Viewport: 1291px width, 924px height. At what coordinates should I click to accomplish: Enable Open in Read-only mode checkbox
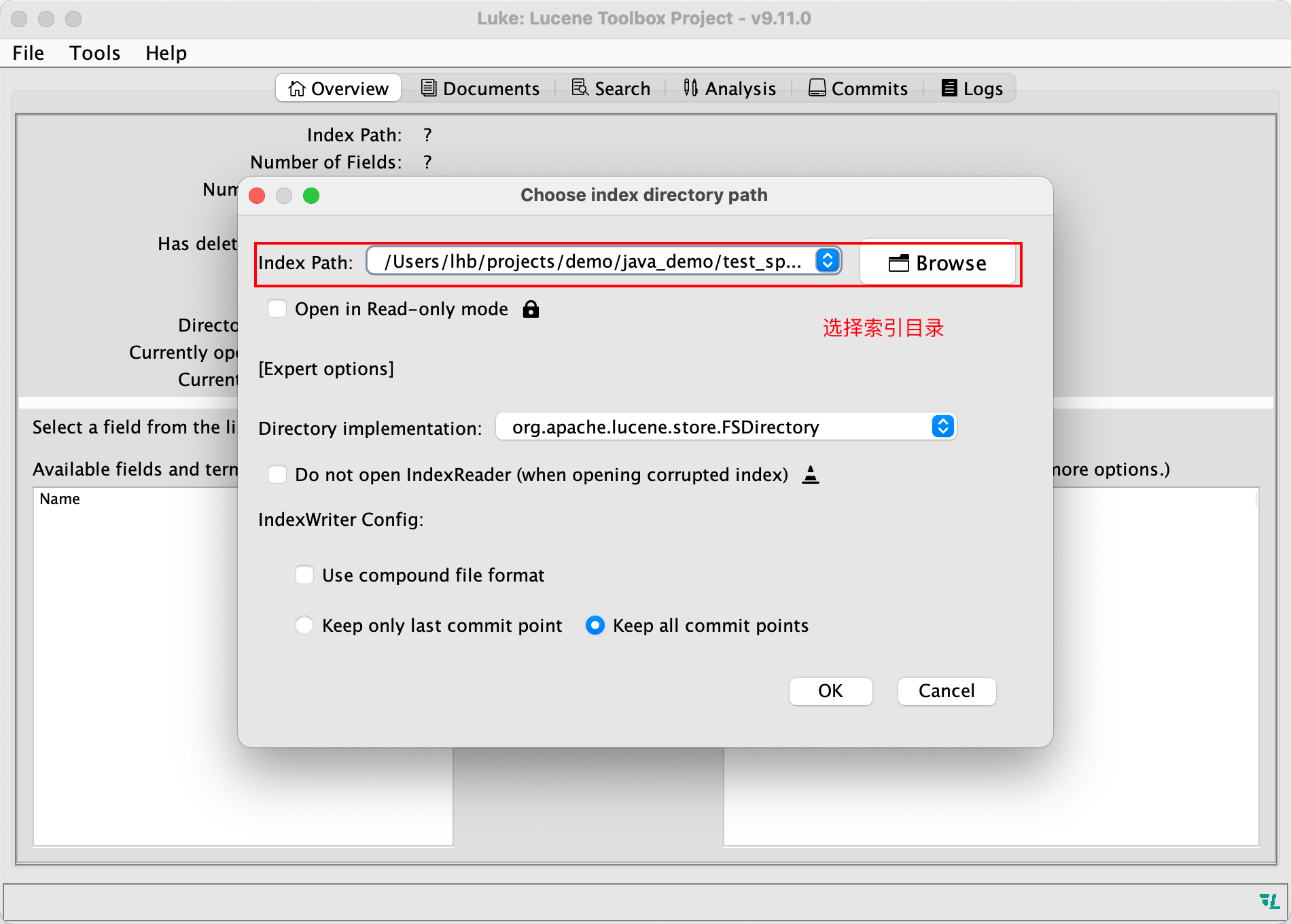tap(277, 309)
